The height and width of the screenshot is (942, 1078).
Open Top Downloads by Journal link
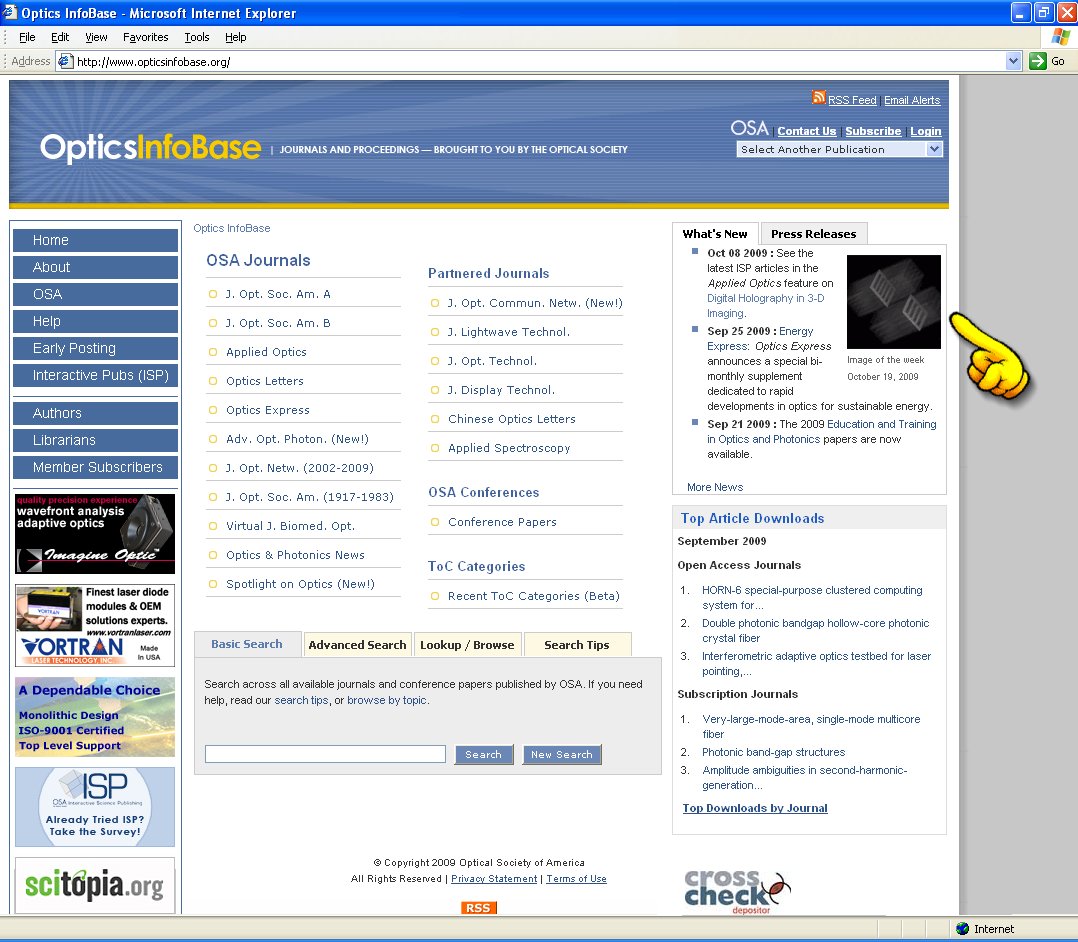pyautogui.click(x=755, y=808)
